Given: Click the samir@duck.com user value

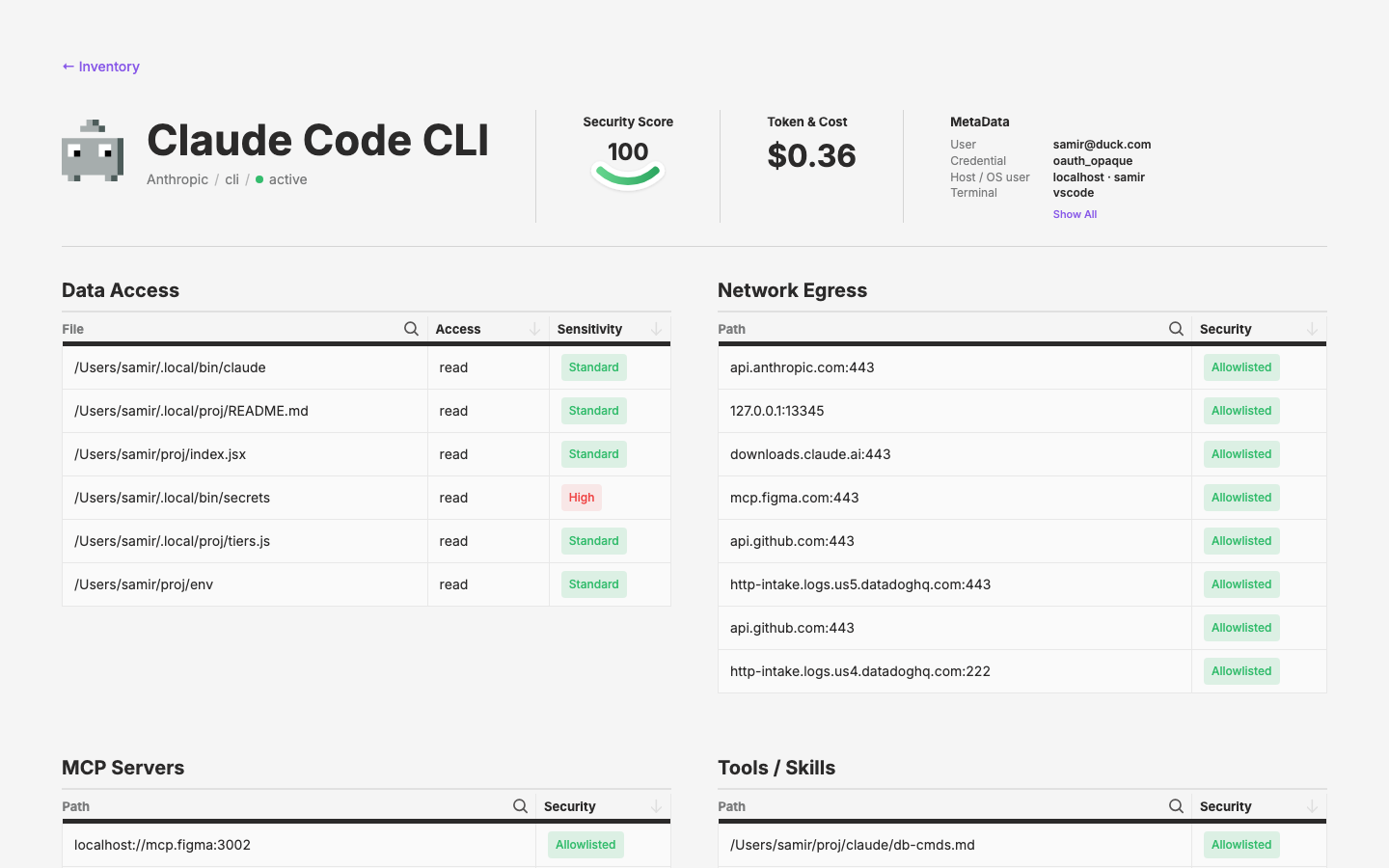Looking at the screenshot, I should tap(1102, 145).
